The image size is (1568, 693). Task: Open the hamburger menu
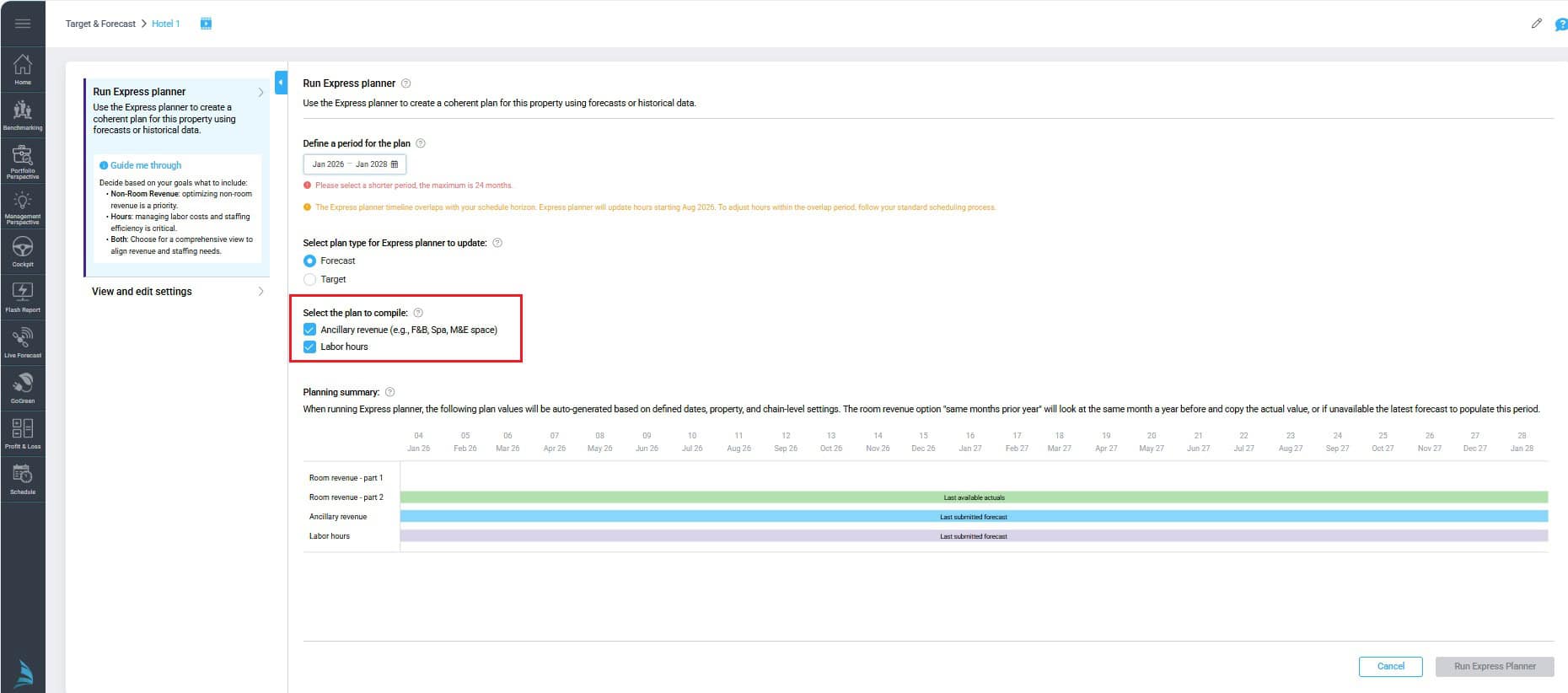[23, 24]
